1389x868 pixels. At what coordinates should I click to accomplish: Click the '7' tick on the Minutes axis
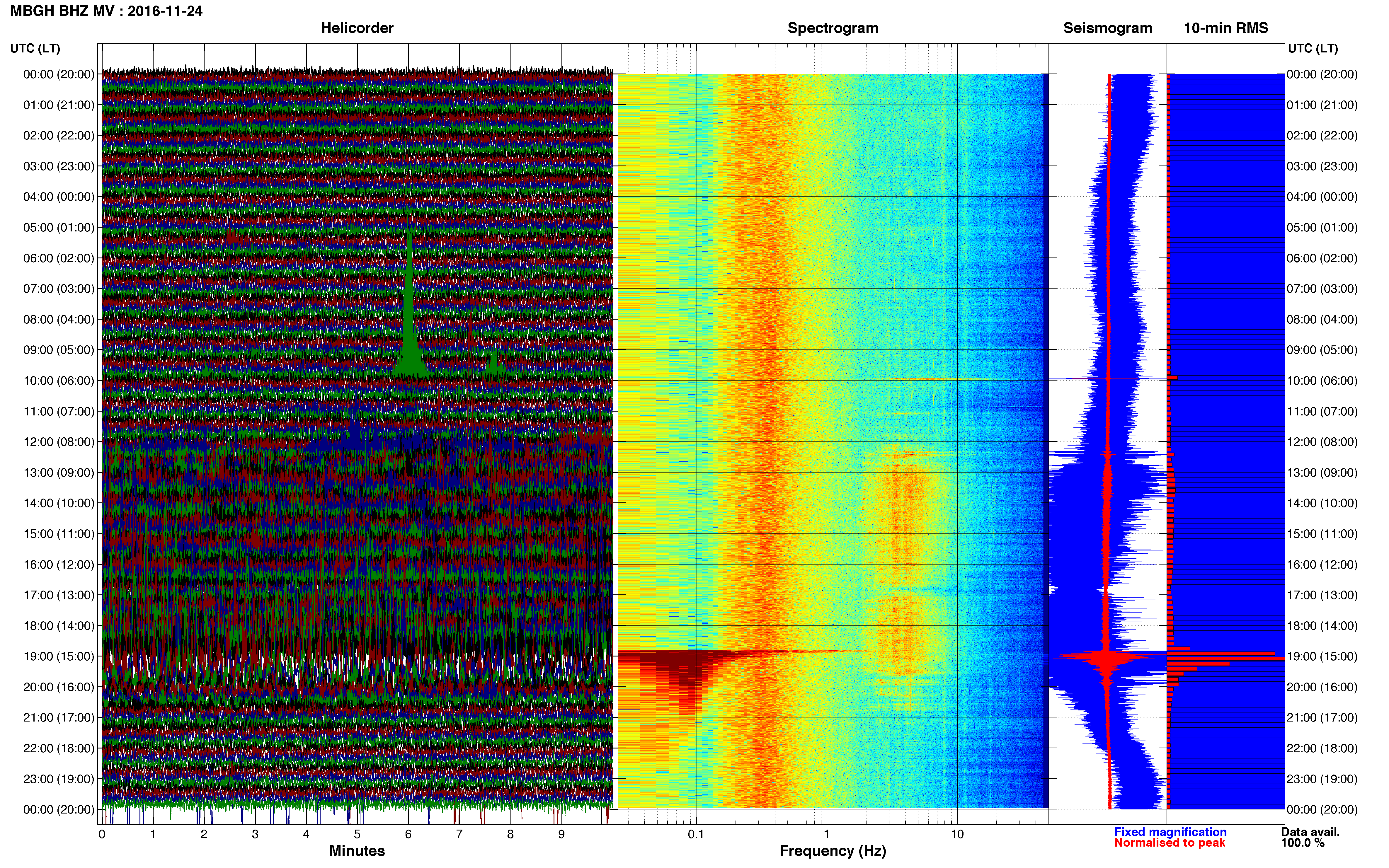459,835
